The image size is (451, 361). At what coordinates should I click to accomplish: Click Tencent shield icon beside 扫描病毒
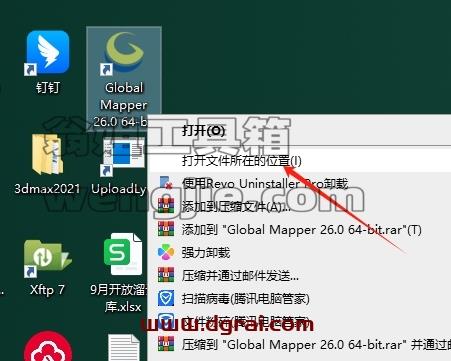(x=166, y=298)
